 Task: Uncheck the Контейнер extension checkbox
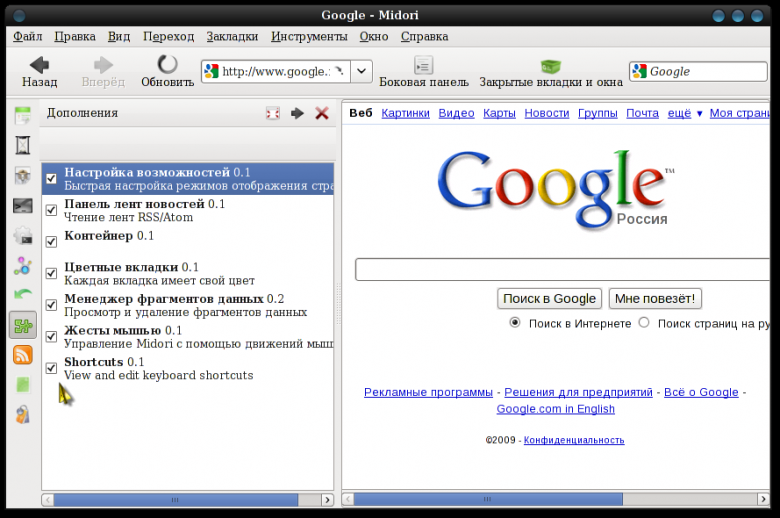[51, 242]
